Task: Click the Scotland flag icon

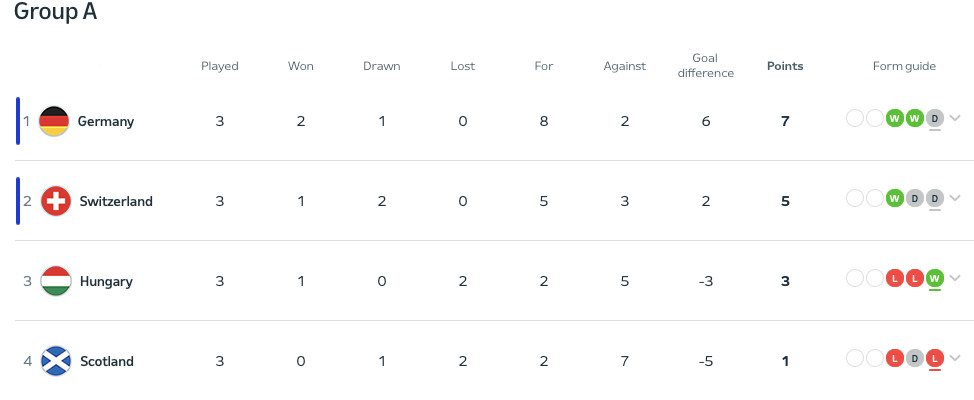Action: [x=56, y=361]
